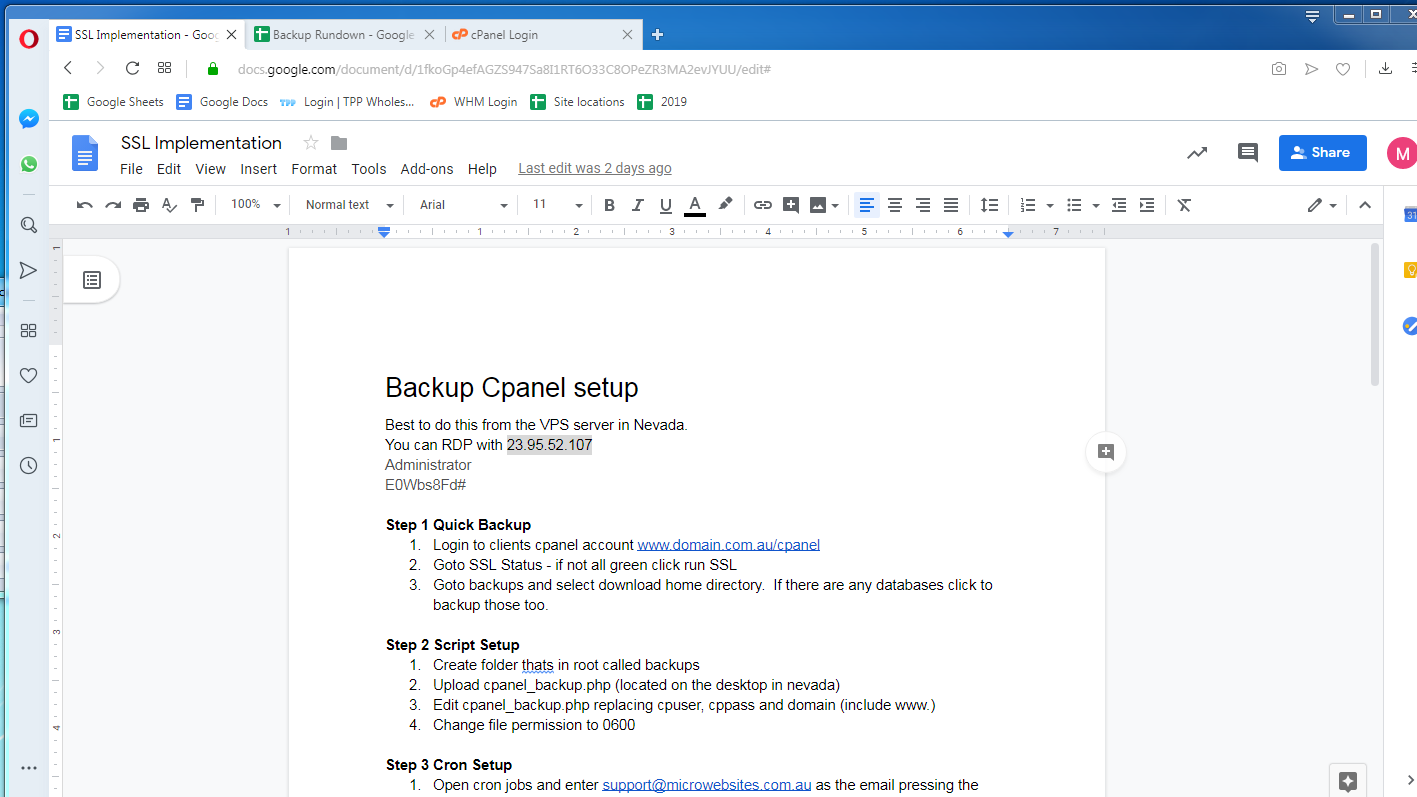
Task: Open the insert image dropdown
Action: click(824, 205)
